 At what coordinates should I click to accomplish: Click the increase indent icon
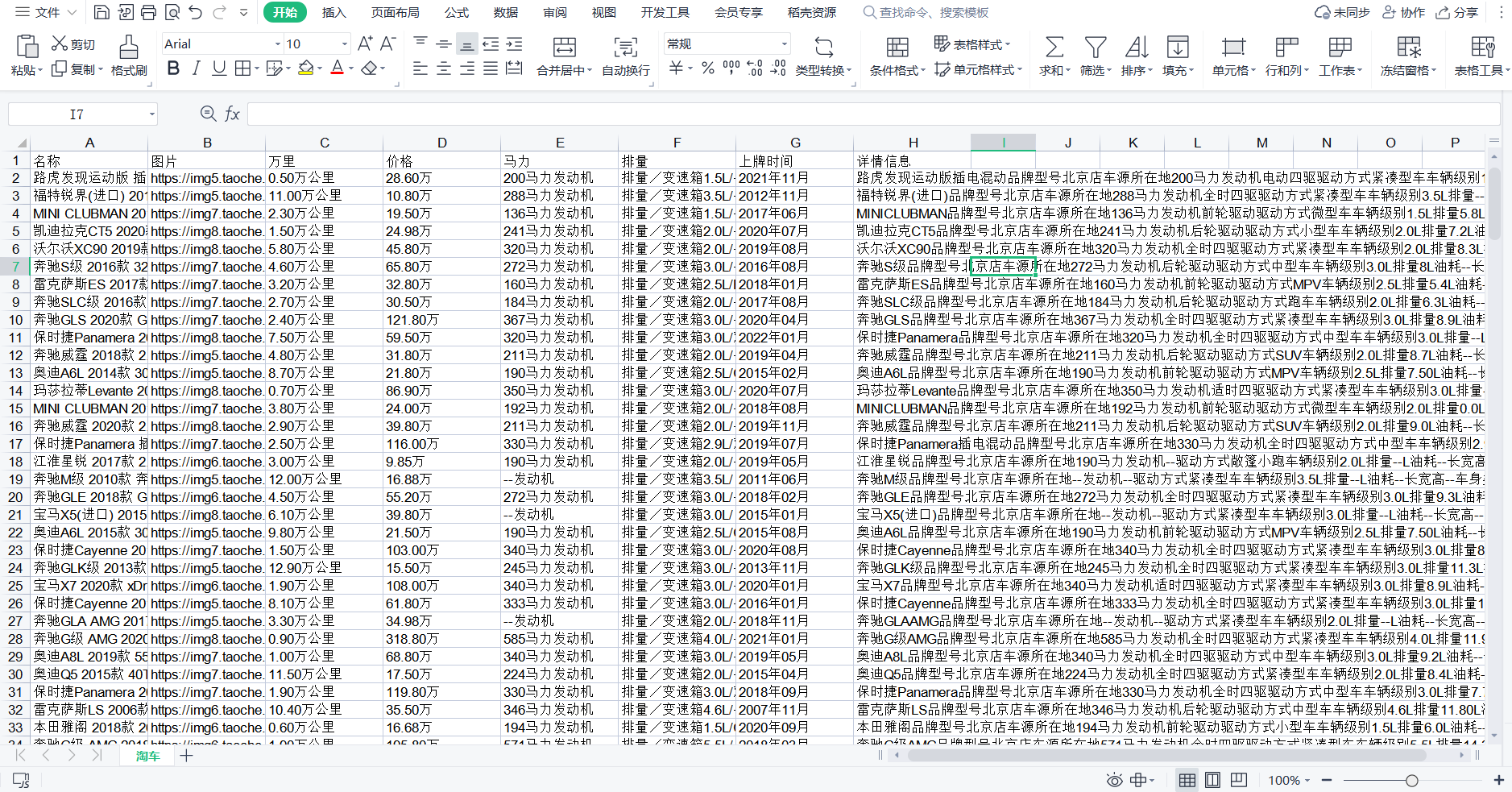pyautogui.click(x=514, y=44)
